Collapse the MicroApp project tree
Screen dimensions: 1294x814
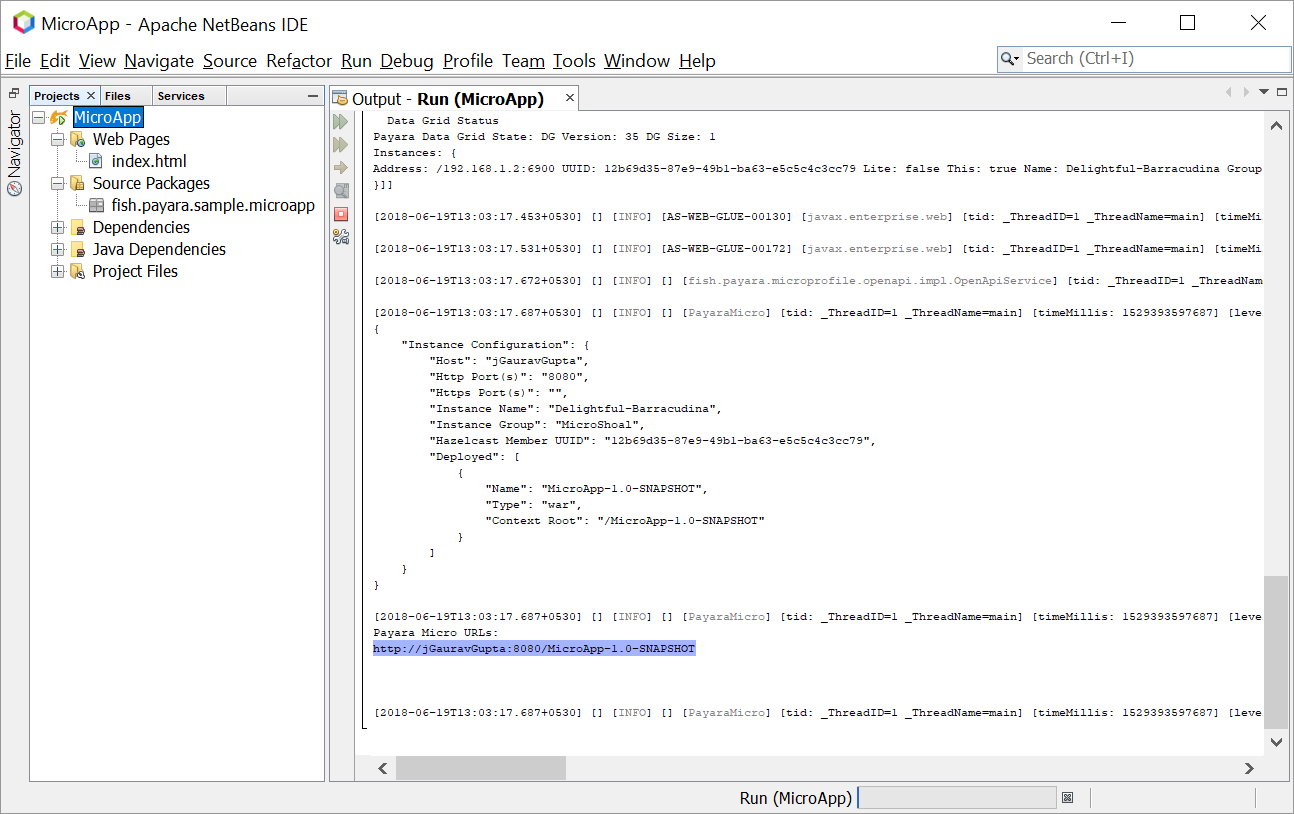[37, 116]
